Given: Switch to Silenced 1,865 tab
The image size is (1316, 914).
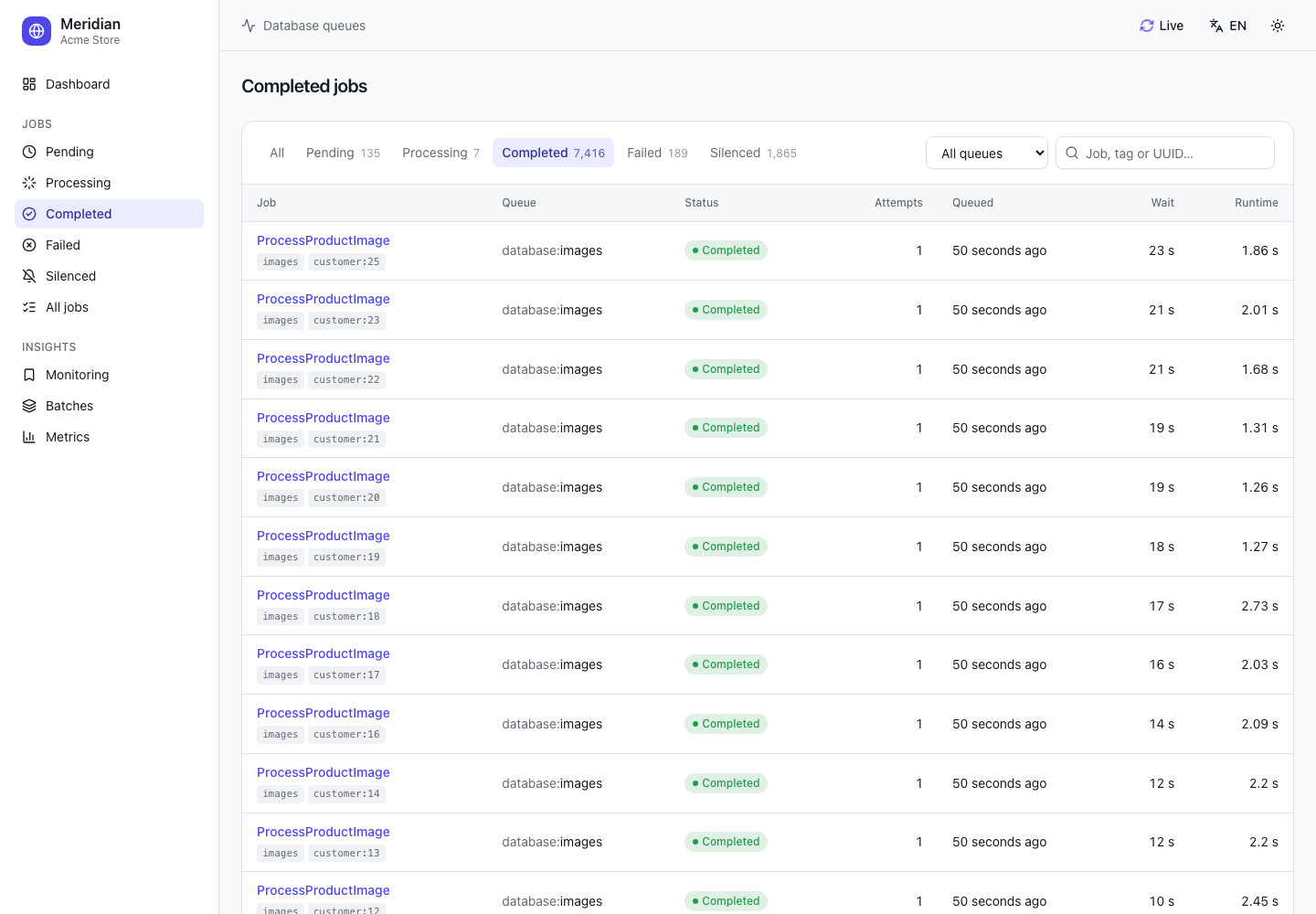Looking at the screenshot, I should [753, 153].
